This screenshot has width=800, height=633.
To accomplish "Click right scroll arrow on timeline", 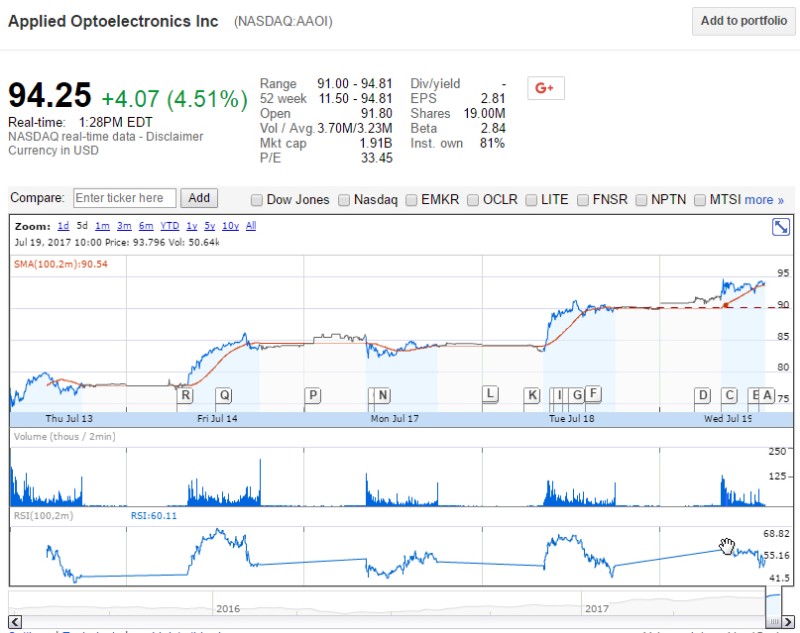I will (x=788, y=622).
